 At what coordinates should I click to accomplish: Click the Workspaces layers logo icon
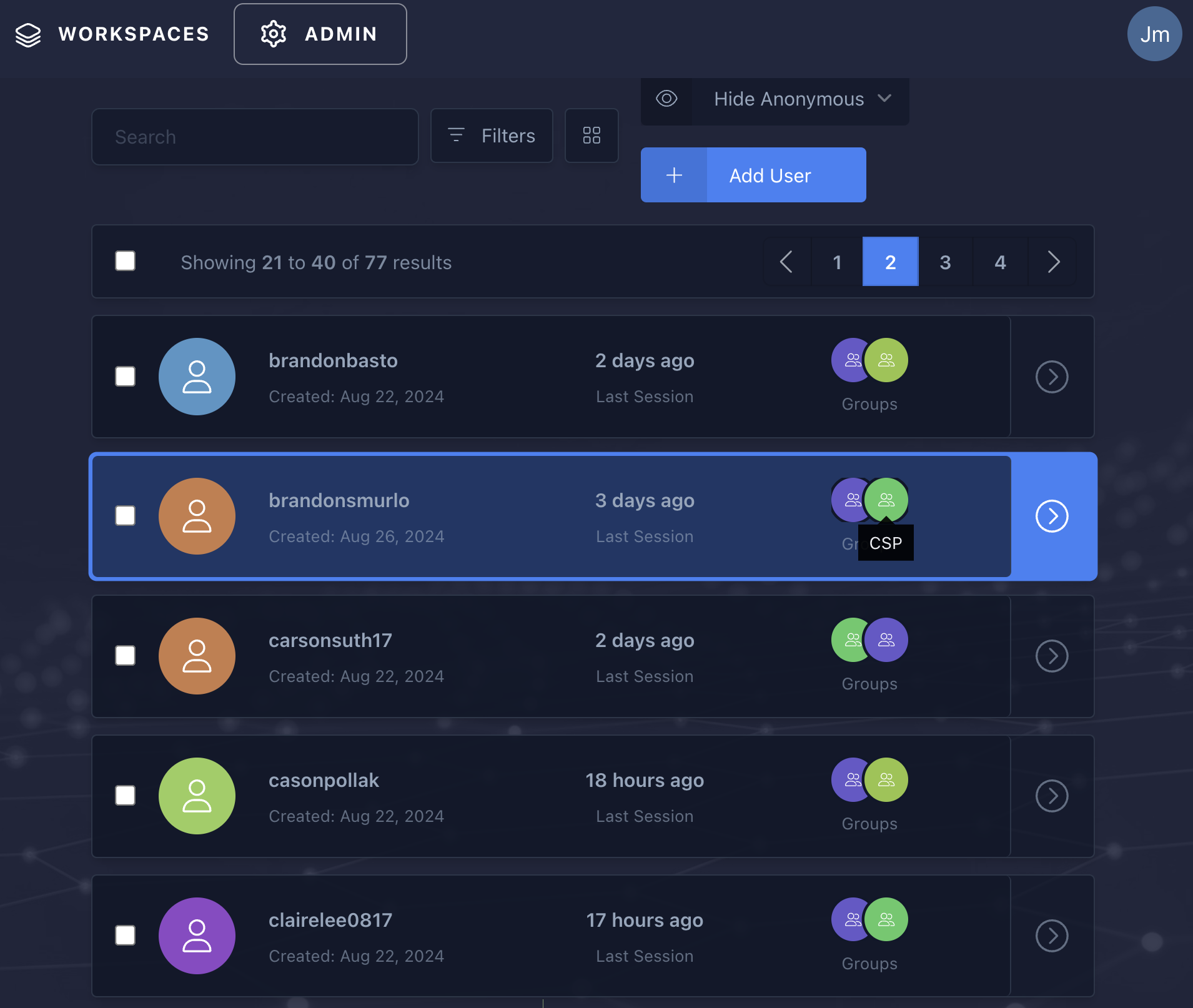pyautogui.click(x=28, y=34)
